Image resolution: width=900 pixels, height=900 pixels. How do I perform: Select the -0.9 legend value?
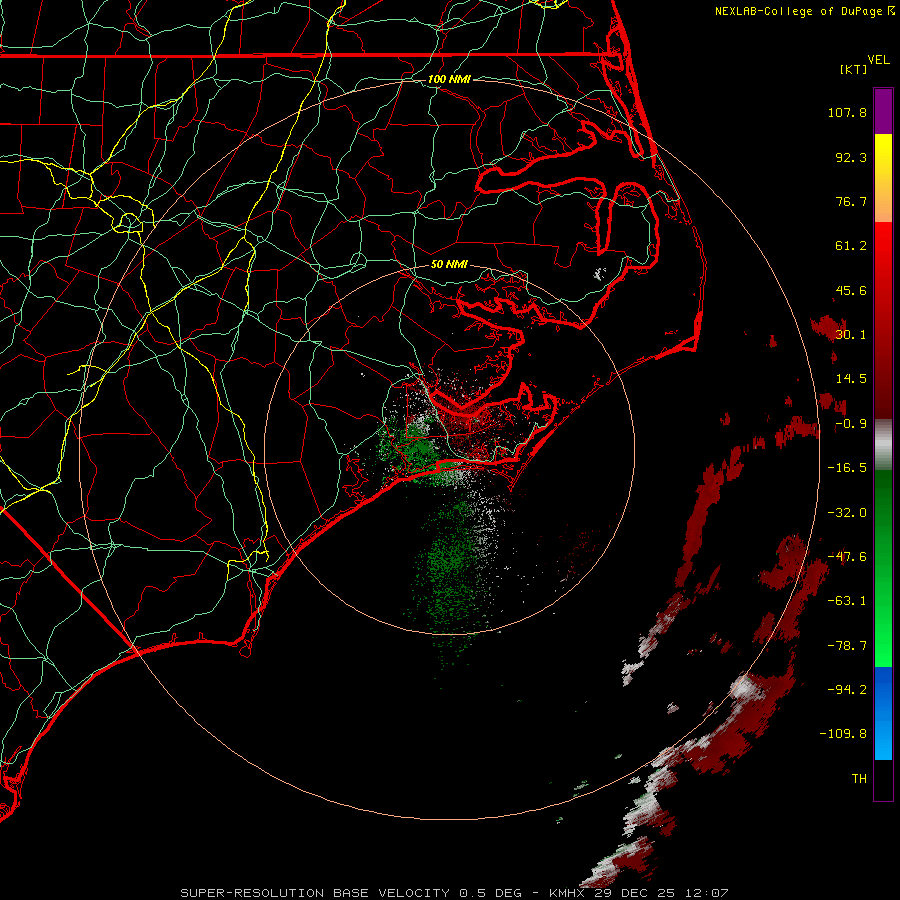(851, 424)
